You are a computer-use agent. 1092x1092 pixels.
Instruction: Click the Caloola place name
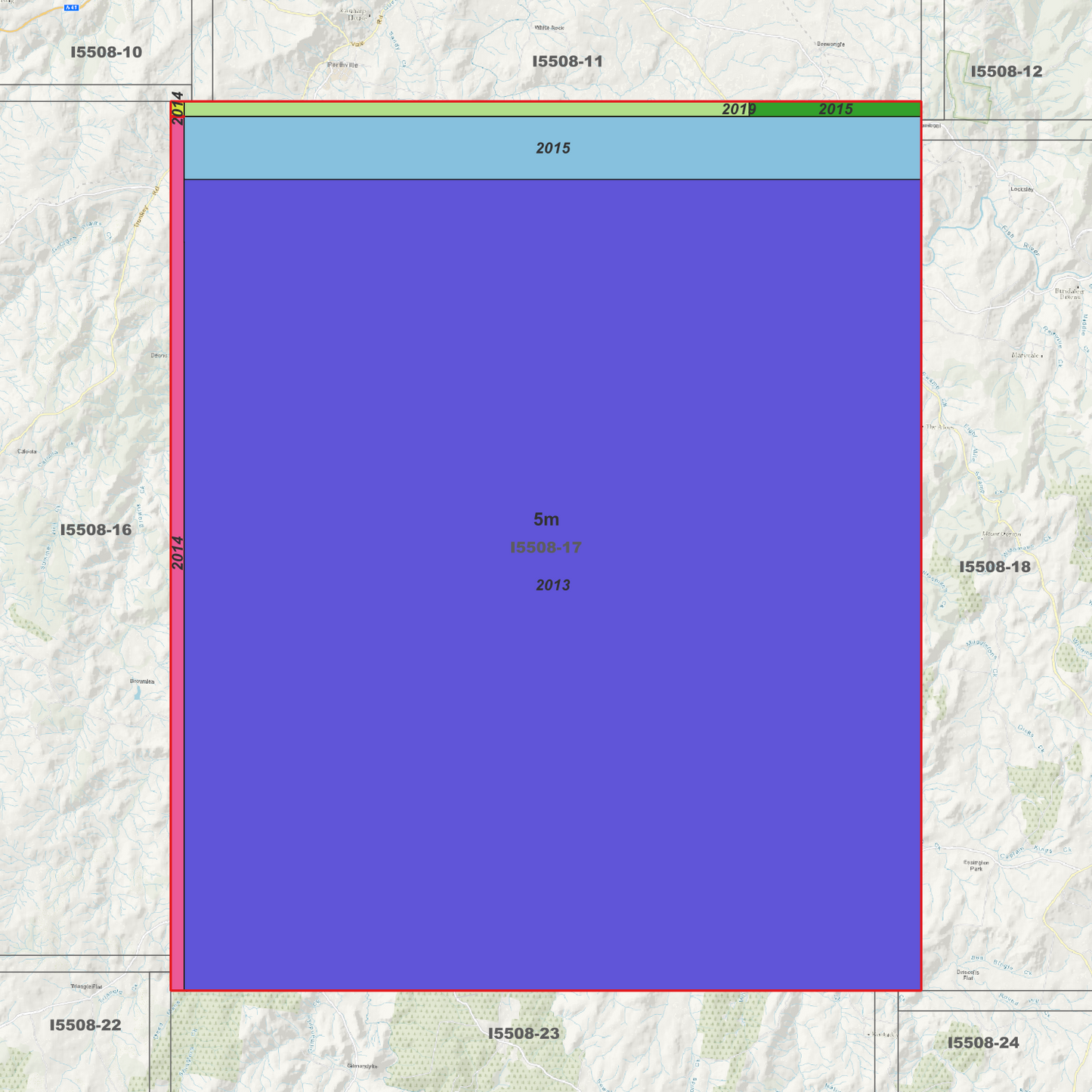click(x=26, y=452)
